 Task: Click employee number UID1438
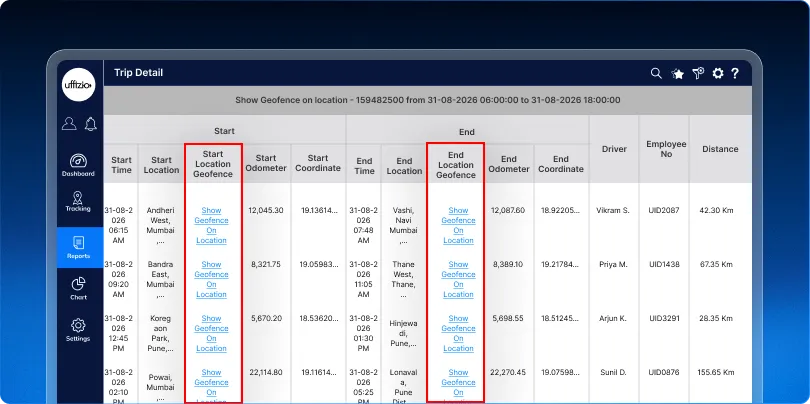(664, 264)
